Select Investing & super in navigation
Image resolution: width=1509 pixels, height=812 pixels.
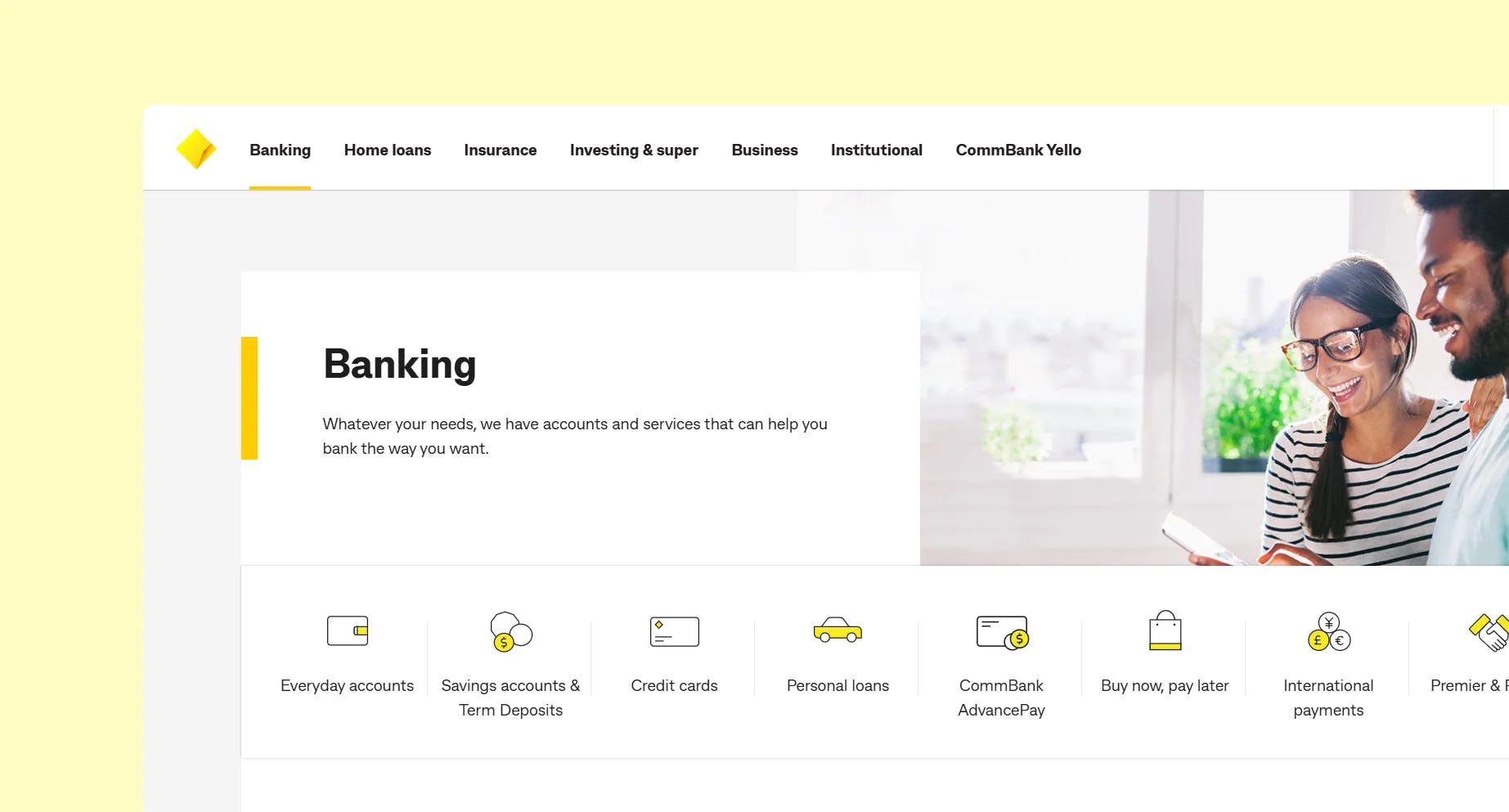(634, 150)
